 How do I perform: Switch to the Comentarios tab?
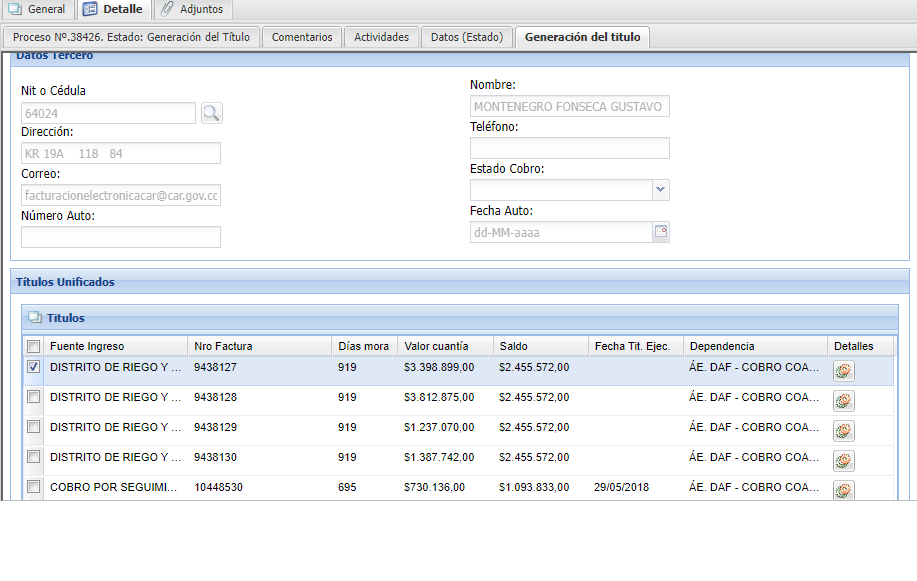pyautogui.click(x=302, y=37)
